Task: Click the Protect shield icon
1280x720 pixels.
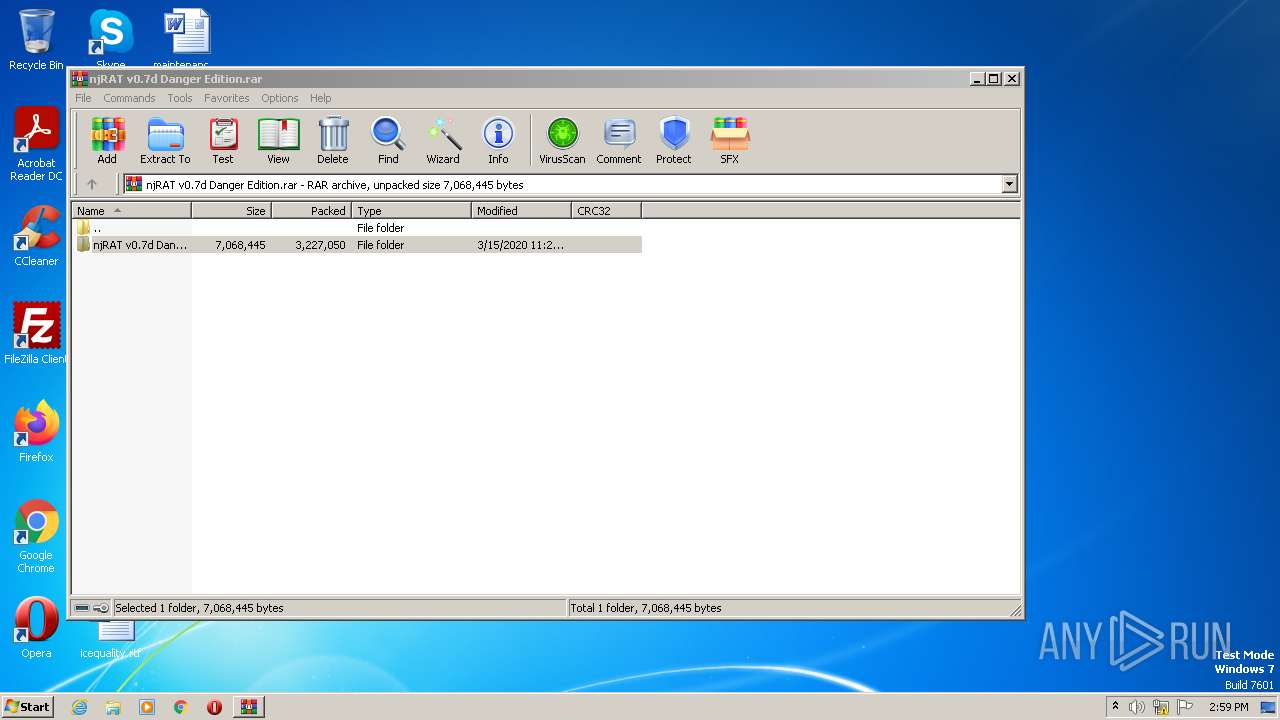Action: (674, 141)
